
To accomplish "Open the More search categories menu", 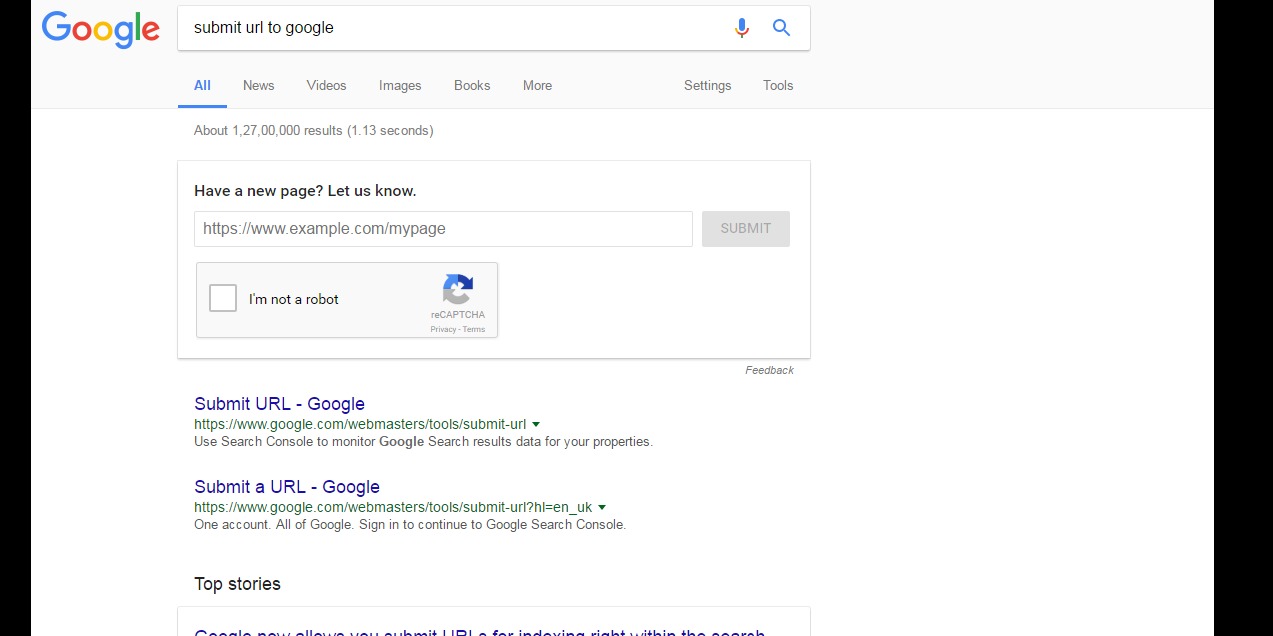I will pyautogui.click(x=537, y=86).
